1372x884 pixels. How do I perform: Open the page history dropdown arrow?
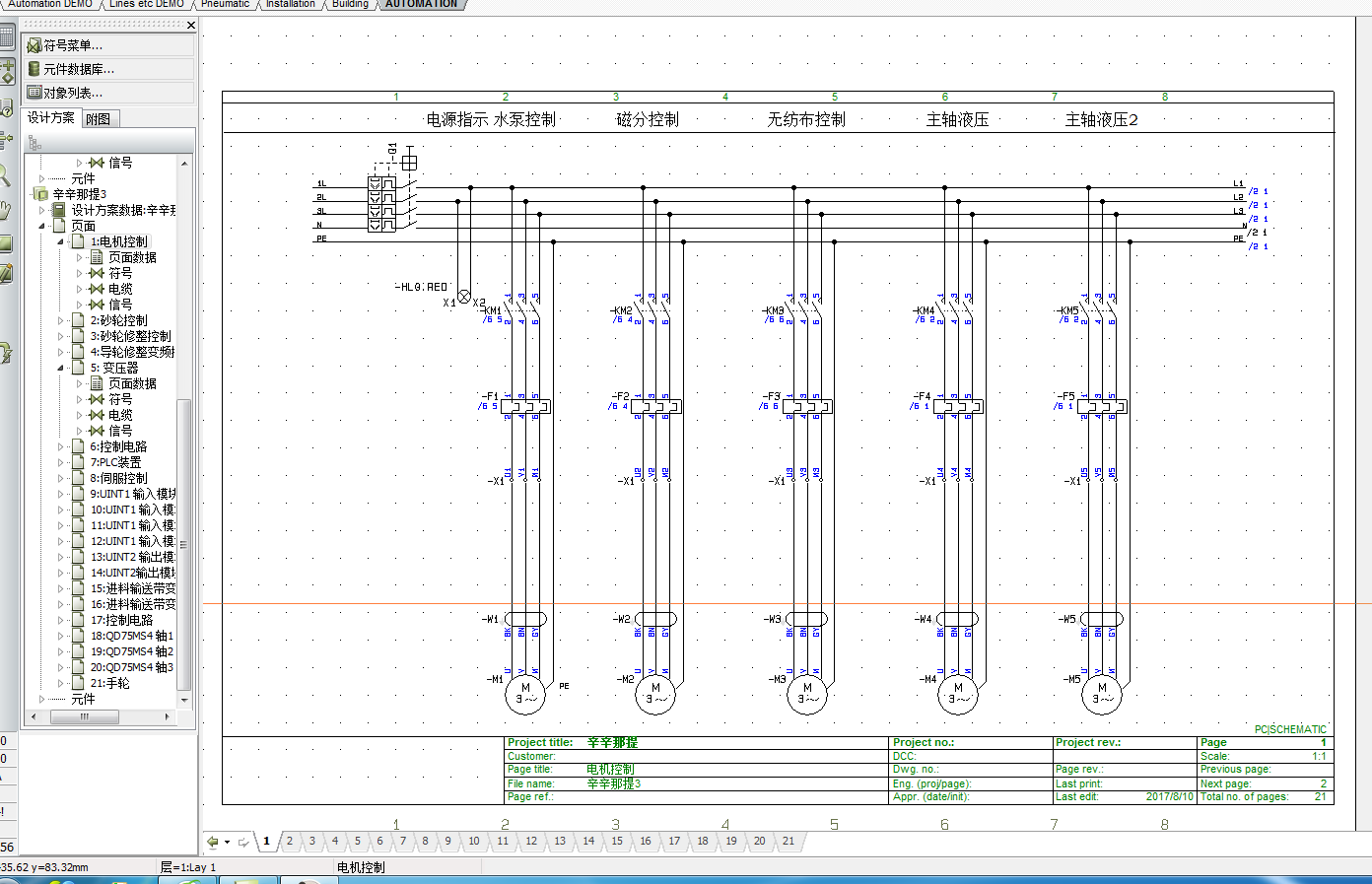[x=227, y=843]
